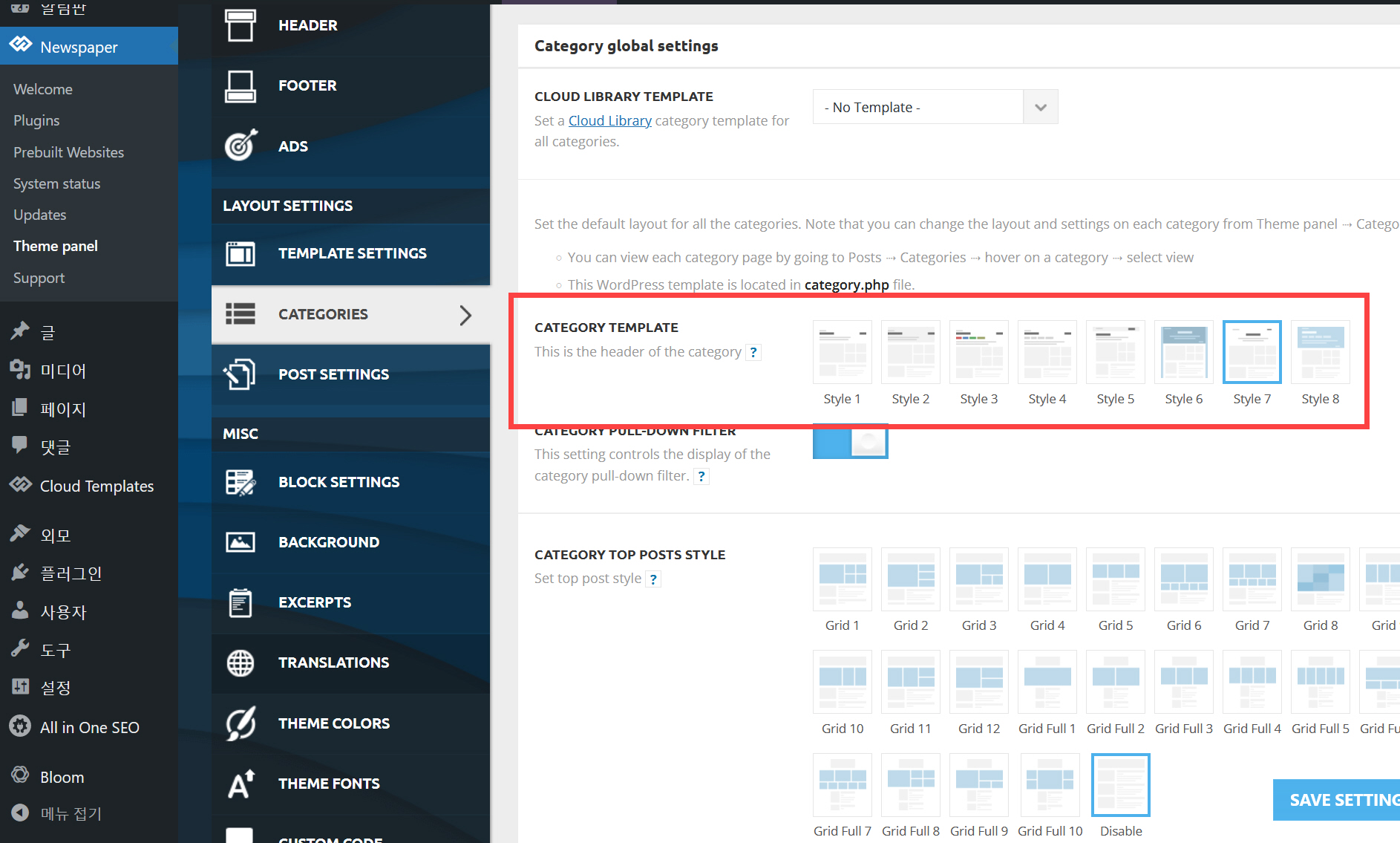Choose the Grid Full 10 thumbnail
1400x843 pixels.
click(x=1050, y=785)
